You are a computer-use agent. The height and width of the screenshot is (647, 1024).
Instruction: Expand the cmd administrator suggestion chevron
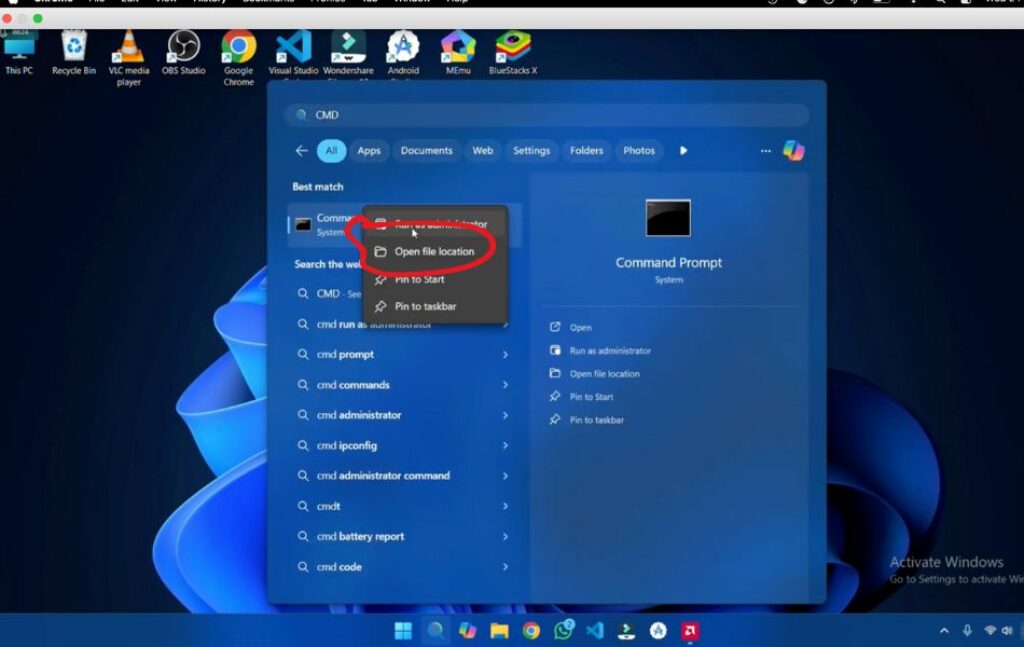pyautogui.click(x=505, y=415)
